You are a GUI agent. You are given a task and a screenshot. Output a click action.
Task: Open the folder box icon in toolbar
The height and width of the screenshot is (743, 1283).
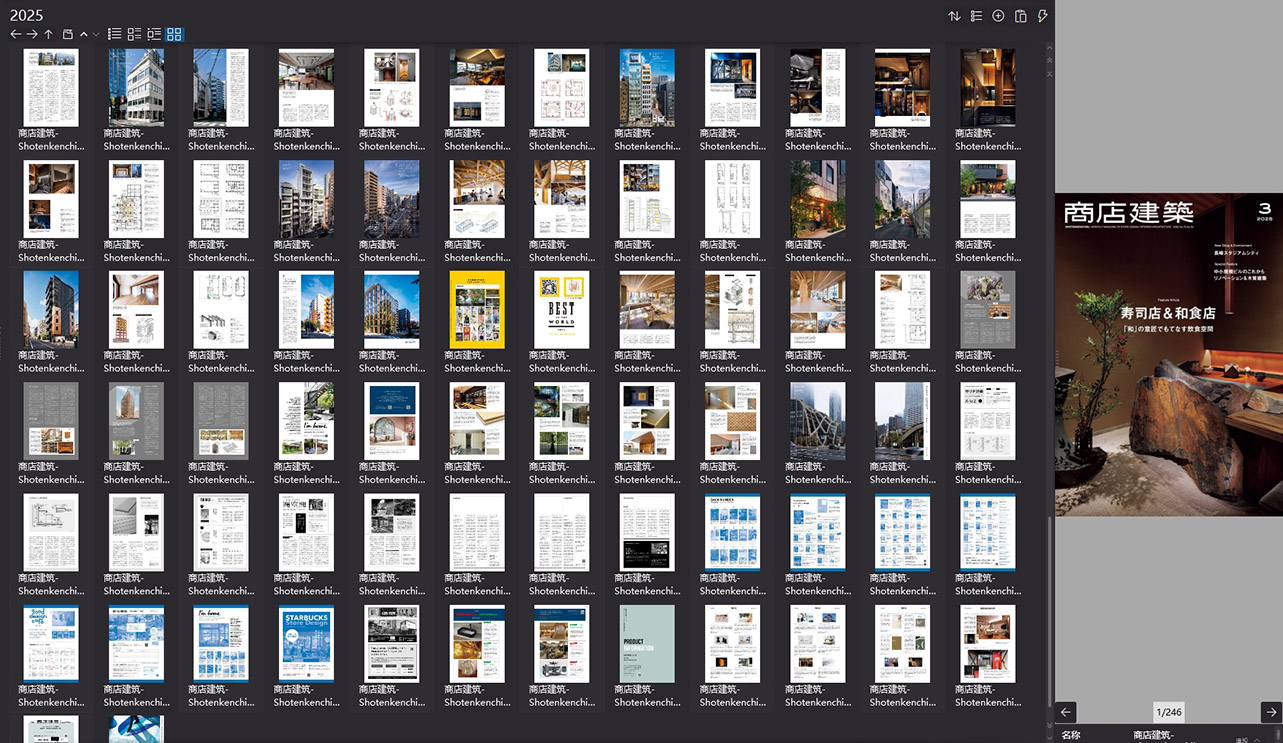(x=67, y=34)
